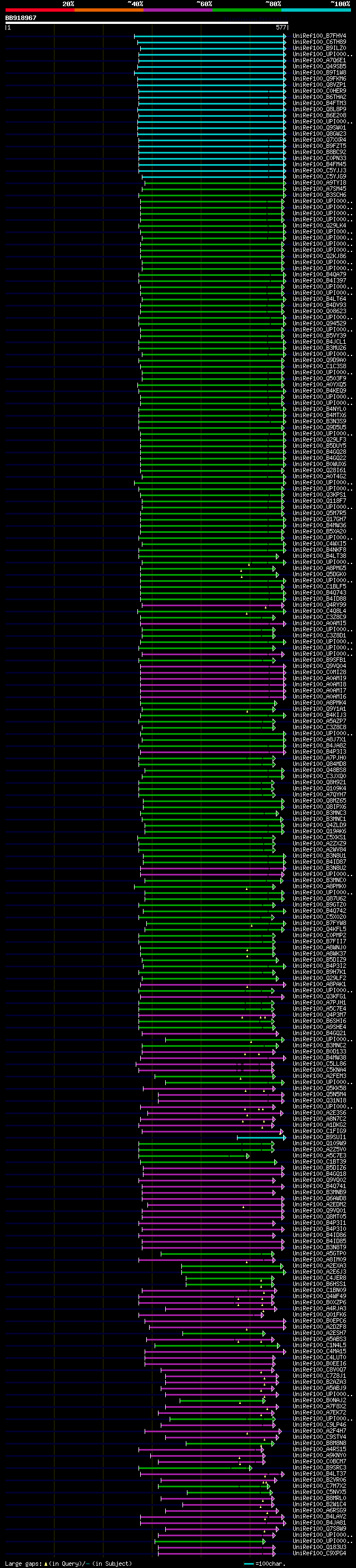Open UniRef100_B0NAJ2 hit label

point(319,1400)
